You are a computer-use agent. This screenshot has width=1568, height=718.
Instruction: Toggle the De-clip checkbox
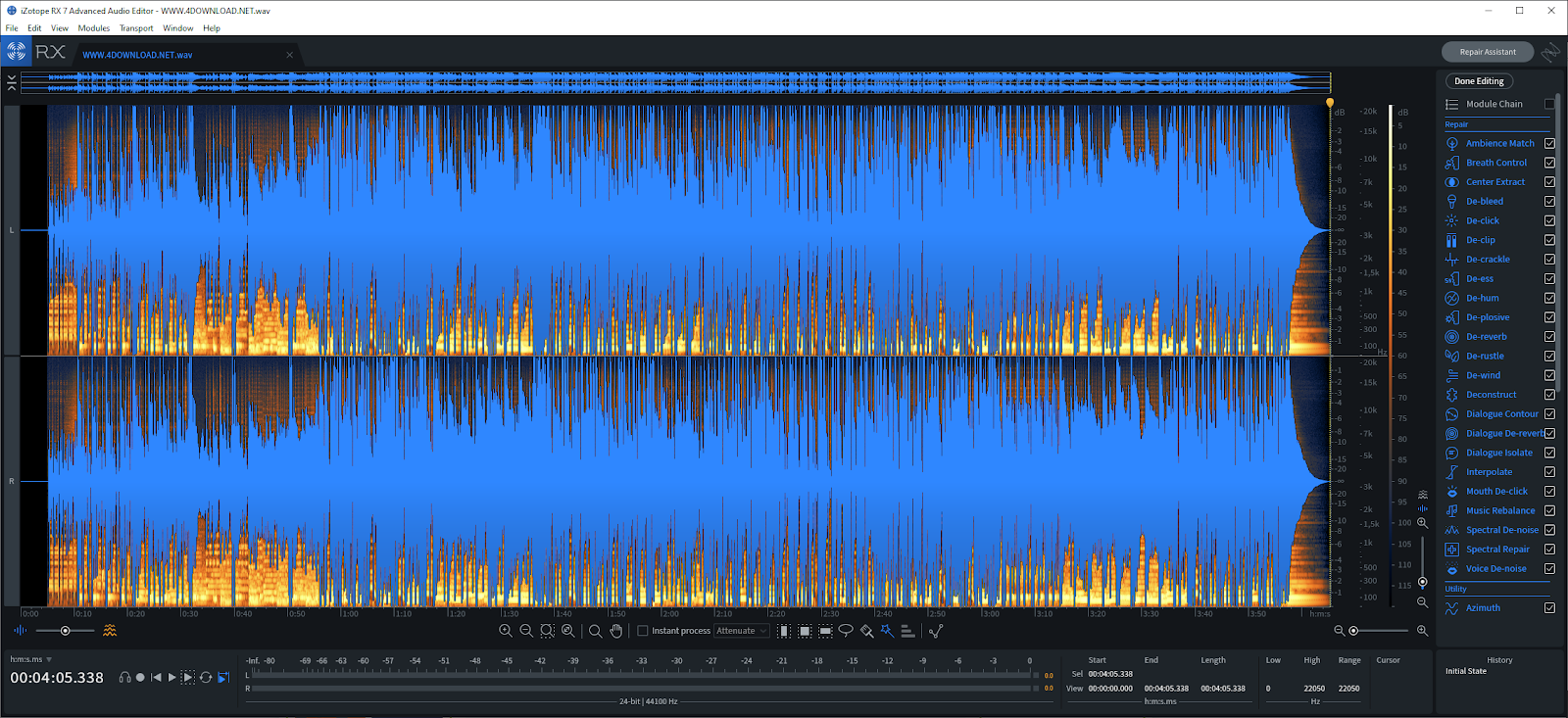[x=1549, y=240]
